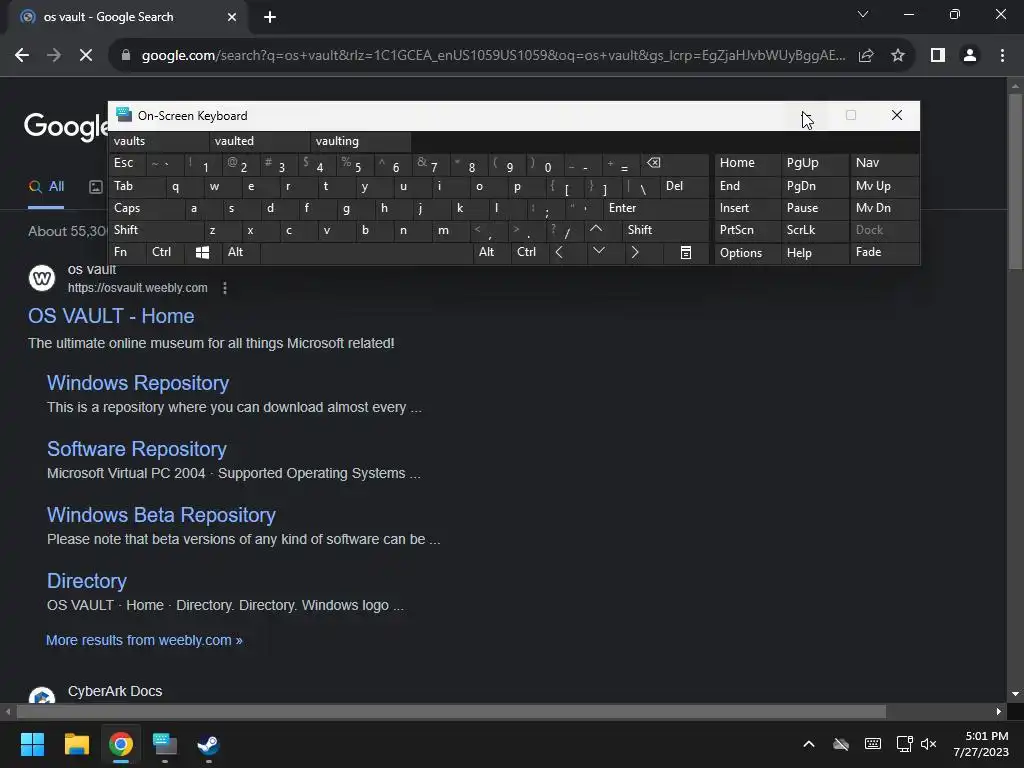Click the Enter key on keyboard
The width and height of the screenshot is (1024, 768).
click(x=656, y=208)
